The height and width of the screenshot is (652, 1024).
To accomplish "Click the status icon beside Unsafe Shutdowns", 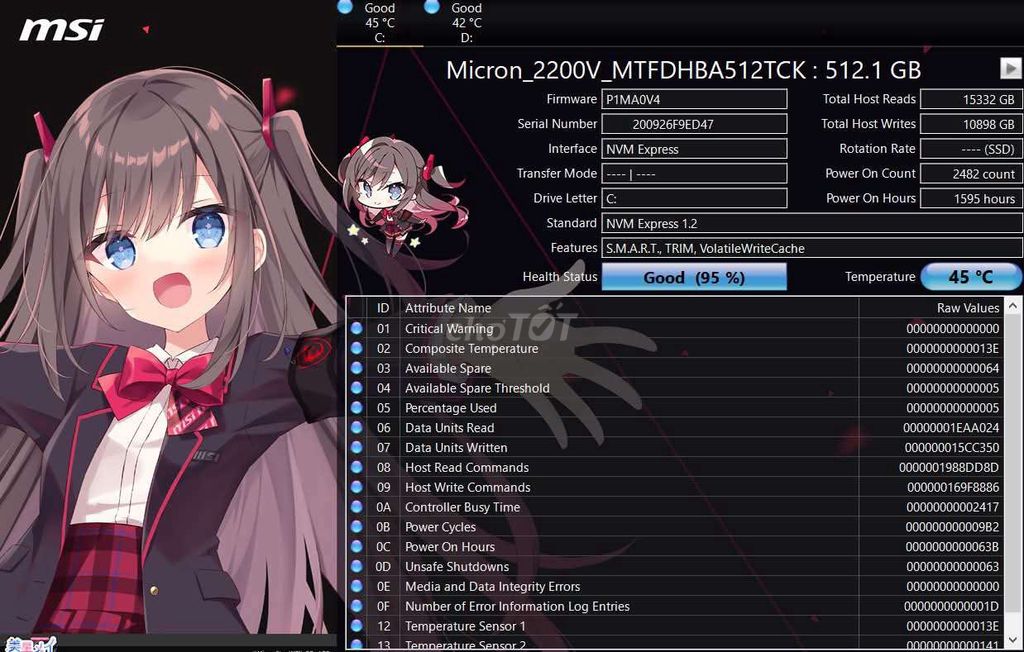I will click(357, 566).
